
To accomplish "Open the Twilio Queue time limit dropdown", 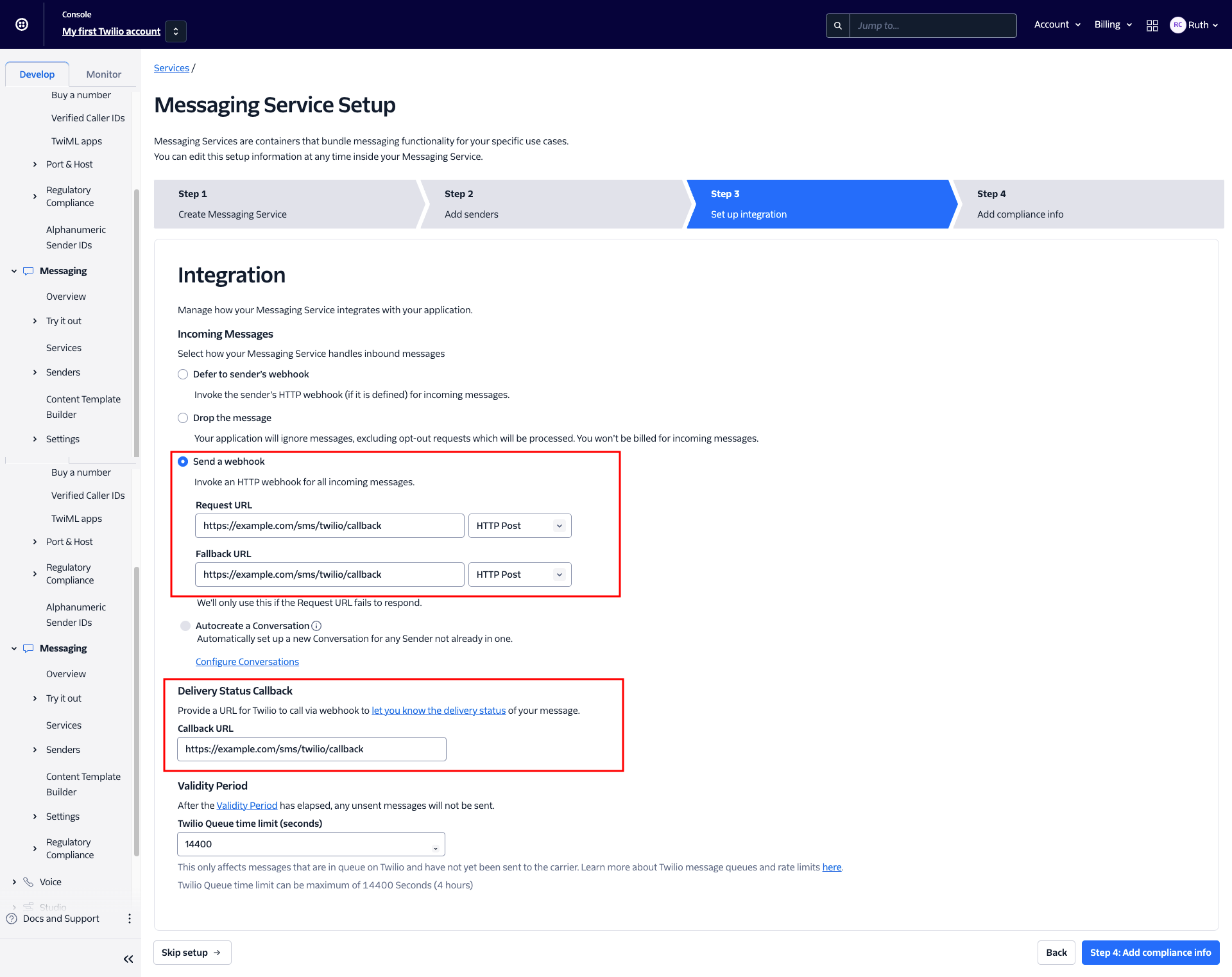I will 311,844.
